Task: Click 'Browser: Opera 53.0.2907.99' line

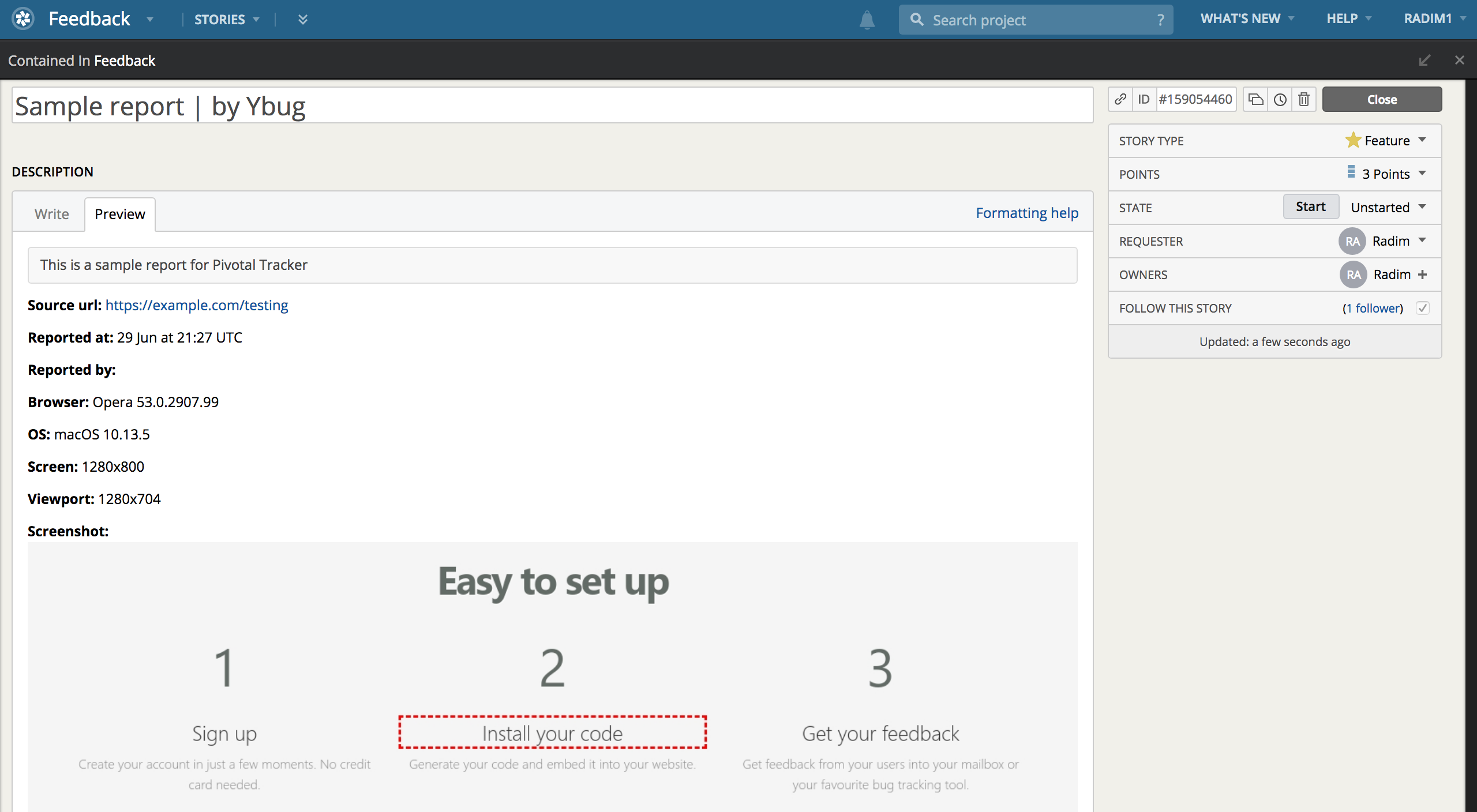Action: 123,402
